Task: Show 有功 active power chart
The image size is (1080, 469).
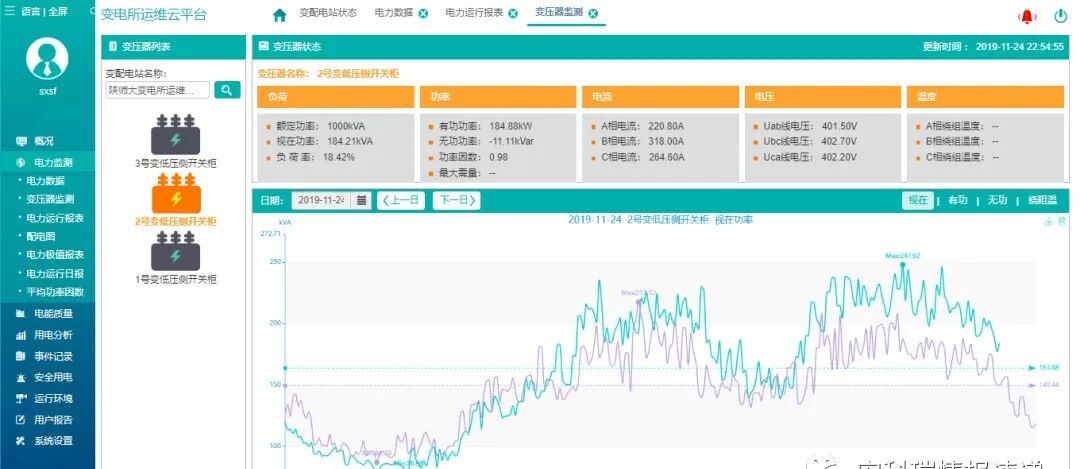Action: 957,200
